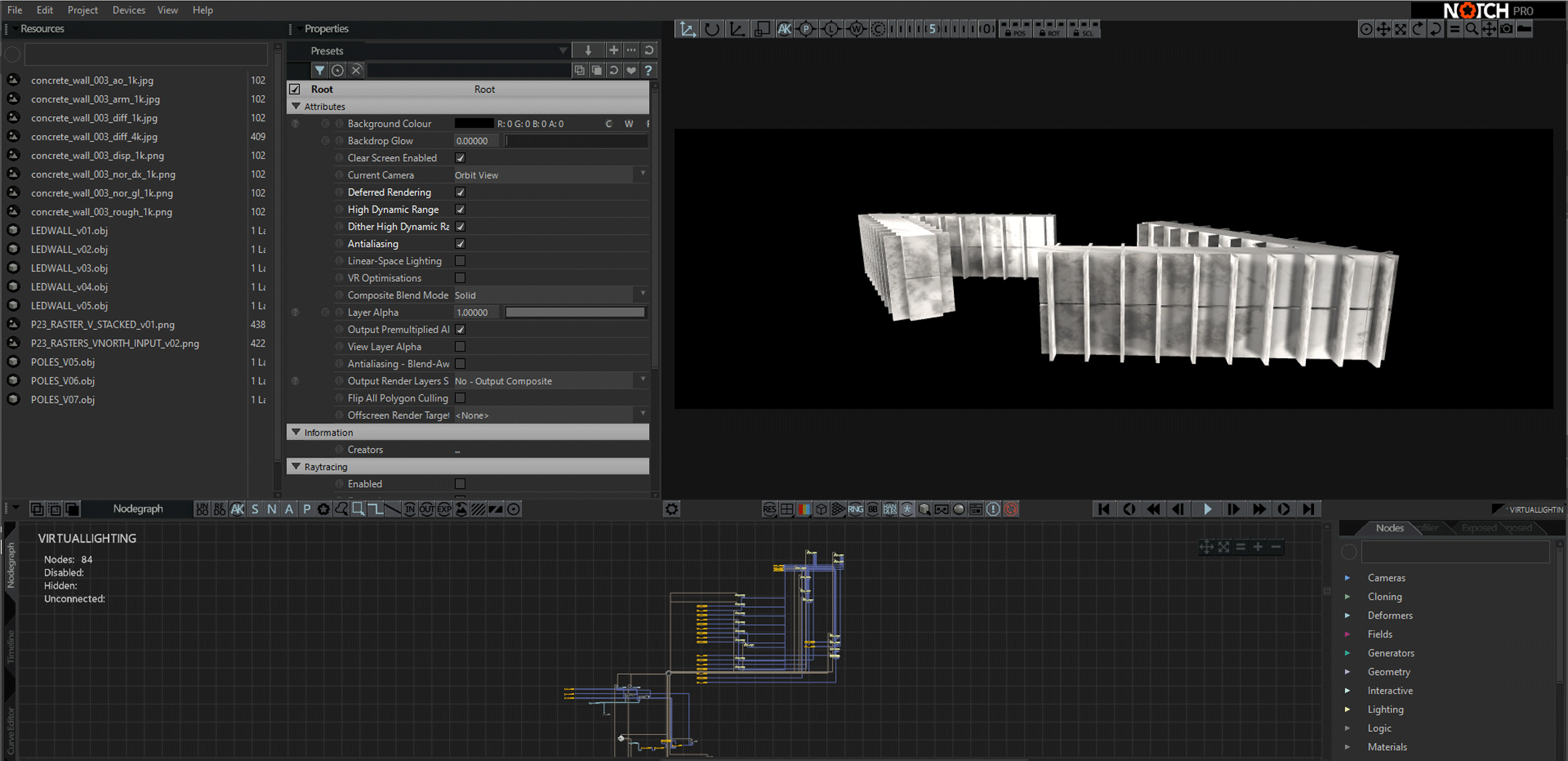Toggle the Deferred Rendering checkbox

click(460, 192)
